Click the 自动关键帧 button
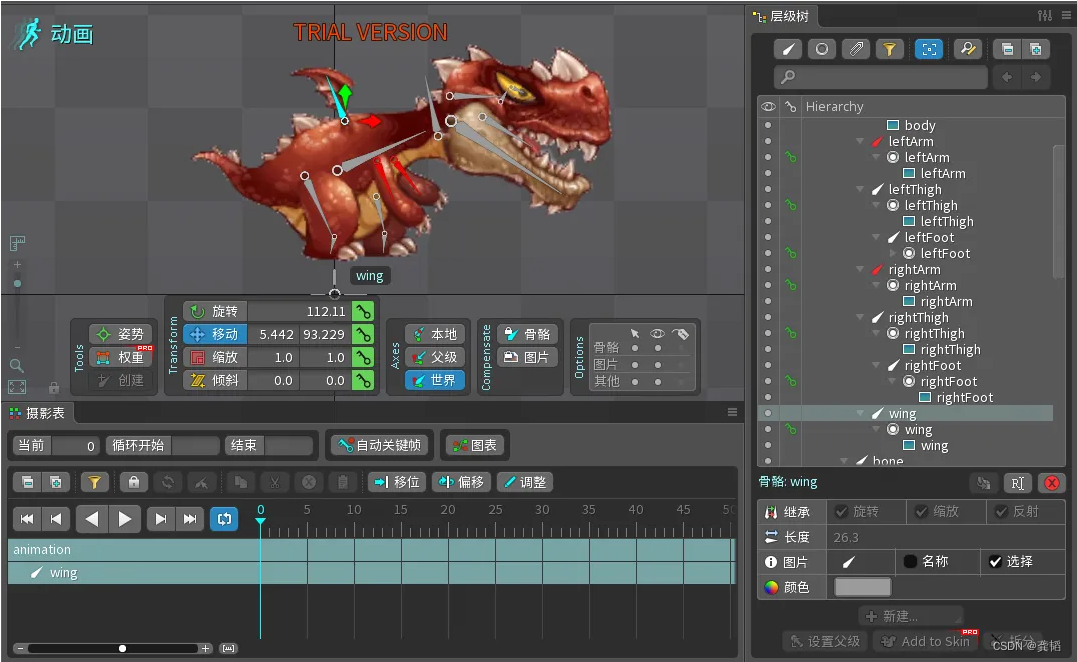1077x662 pixels. tap(381, 445)
